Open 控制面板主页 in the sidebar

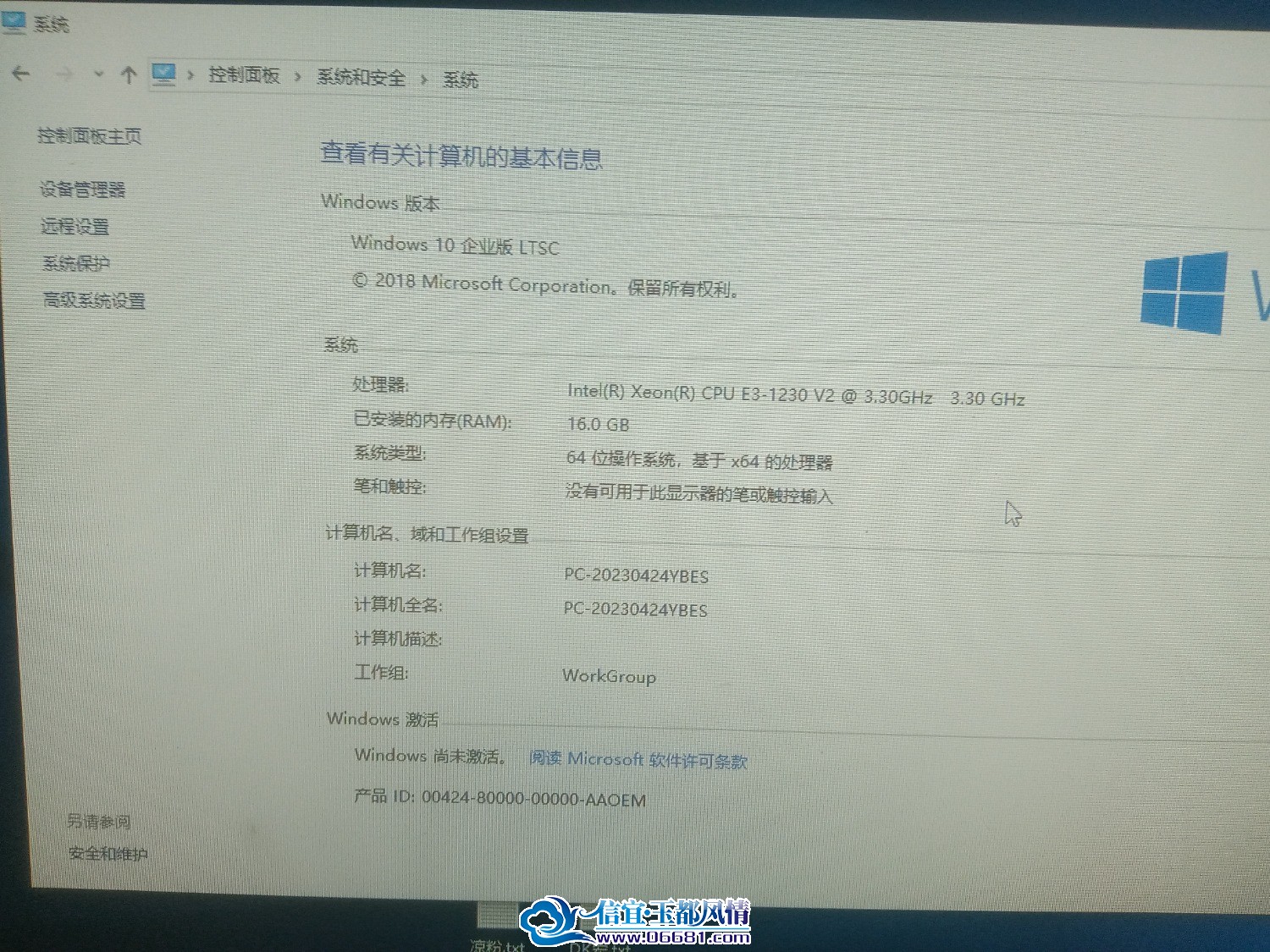pos(90,135)
